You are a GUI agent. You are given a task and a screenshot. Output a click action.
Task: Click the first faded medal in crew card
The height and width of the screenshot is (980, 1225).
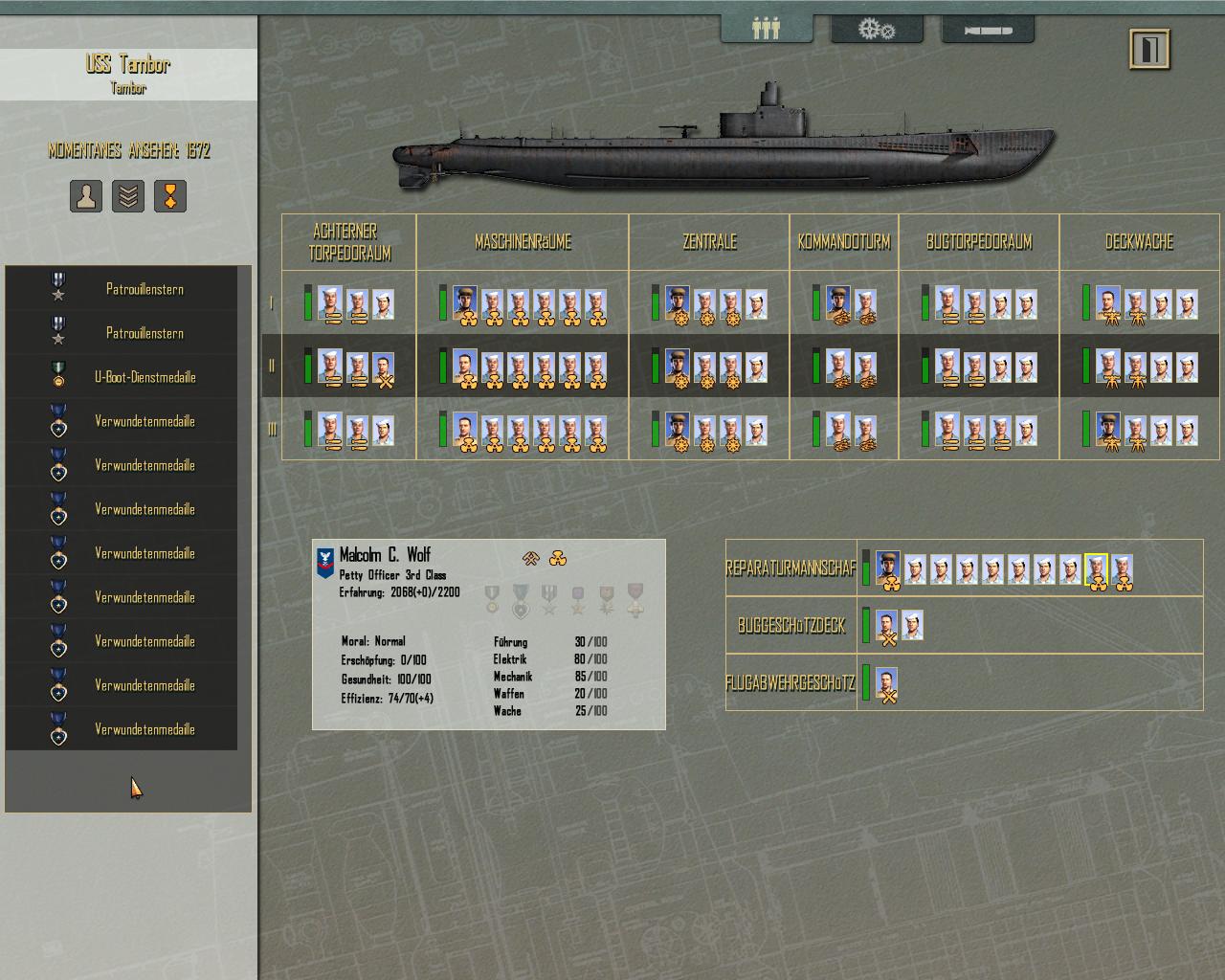pos(492,601)
